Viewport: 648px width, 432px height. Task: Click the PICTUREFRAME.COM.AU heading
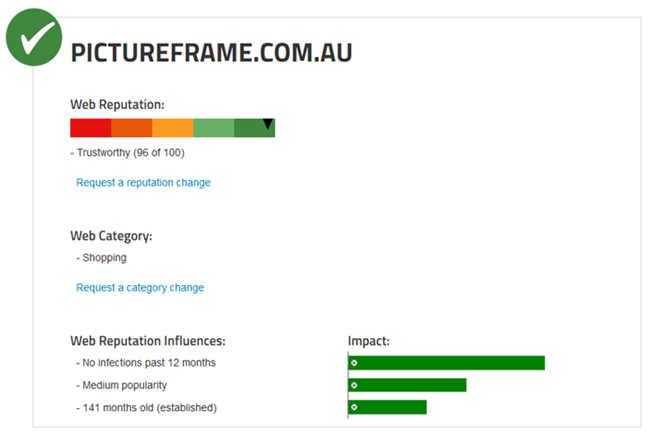tap(211, 53)
